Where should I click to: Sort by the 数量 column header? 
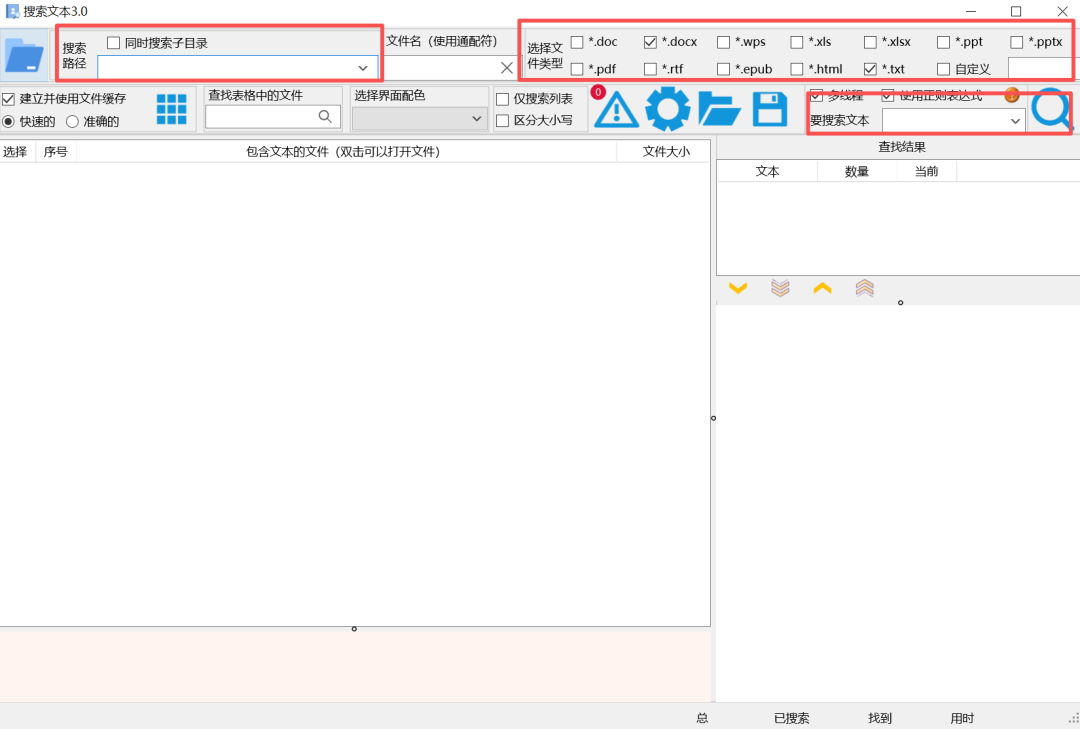coord(856,171)
